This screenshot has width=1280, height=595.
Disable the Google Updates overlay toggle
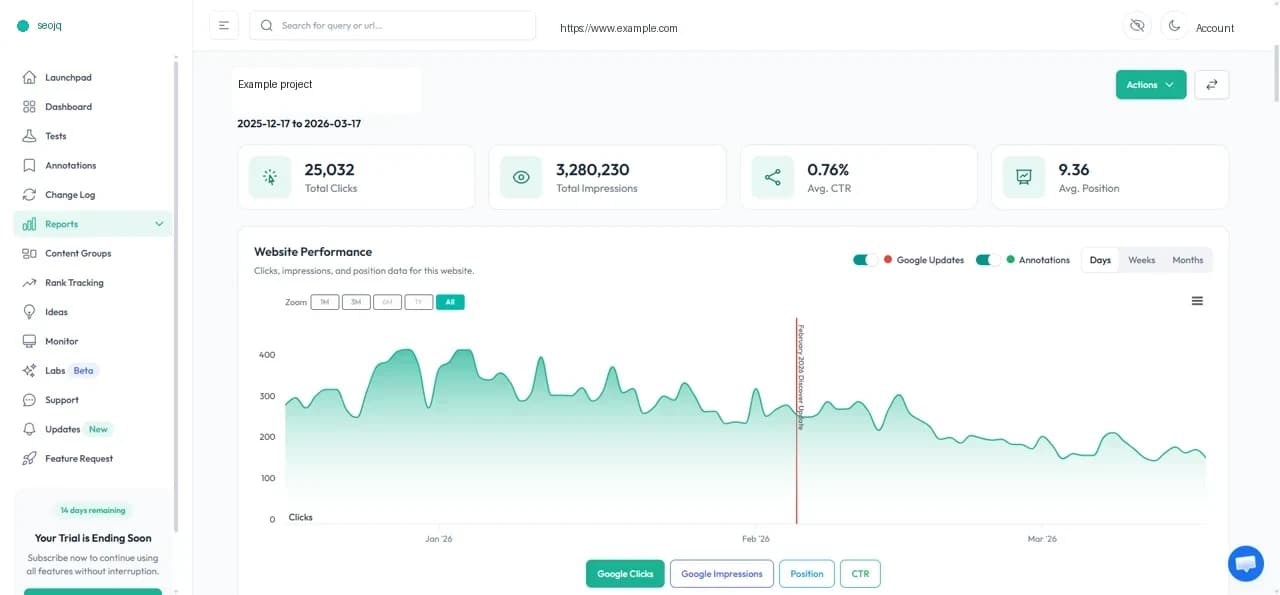tap(864, 259)
